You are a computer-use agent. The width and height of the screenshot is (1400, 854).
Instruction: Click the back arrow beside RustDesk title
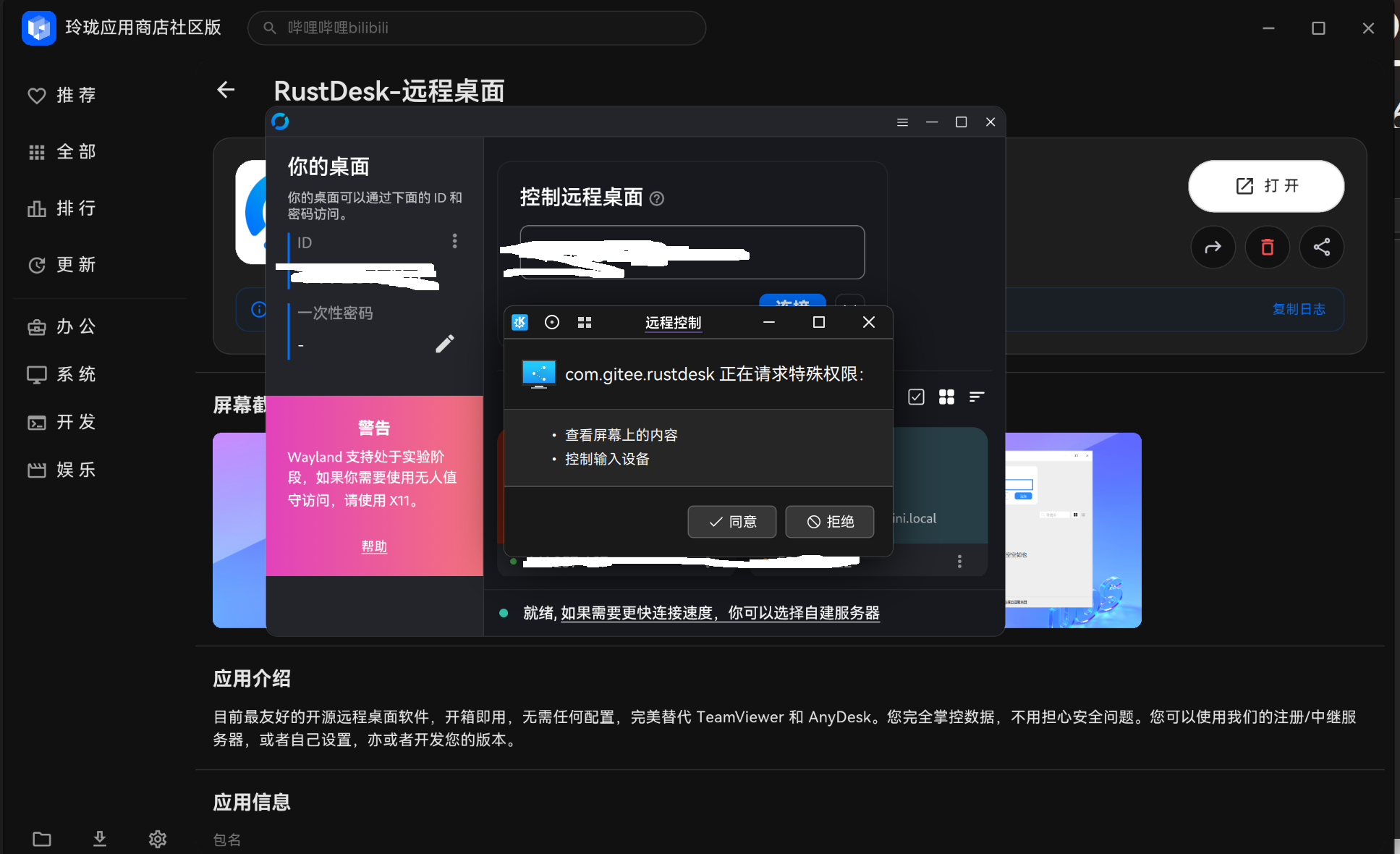point(226,90)
